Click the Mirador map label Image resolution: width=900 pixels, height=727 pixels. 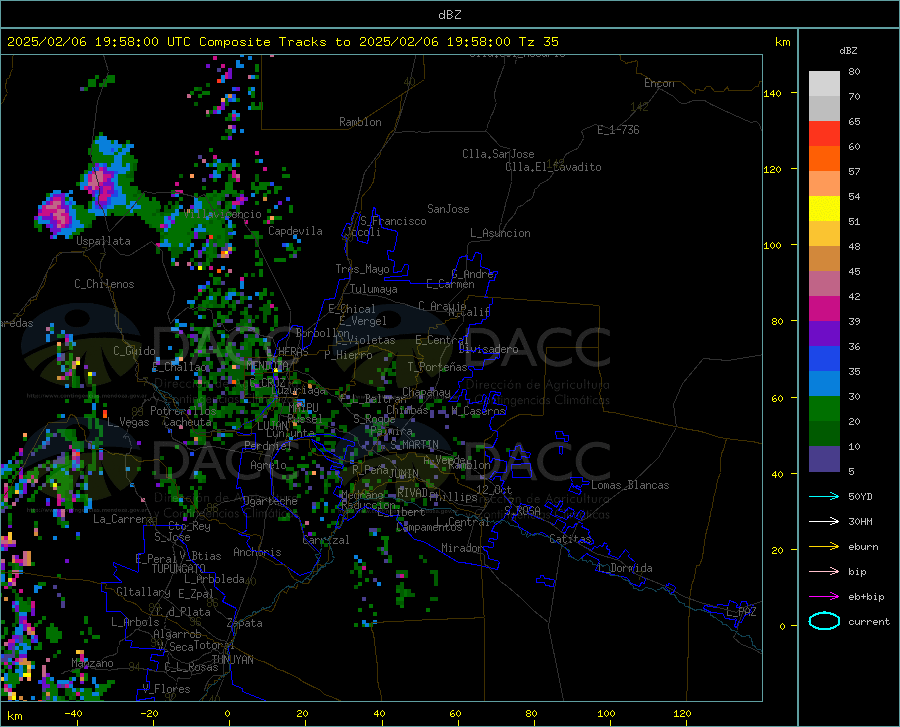(462, 548)
